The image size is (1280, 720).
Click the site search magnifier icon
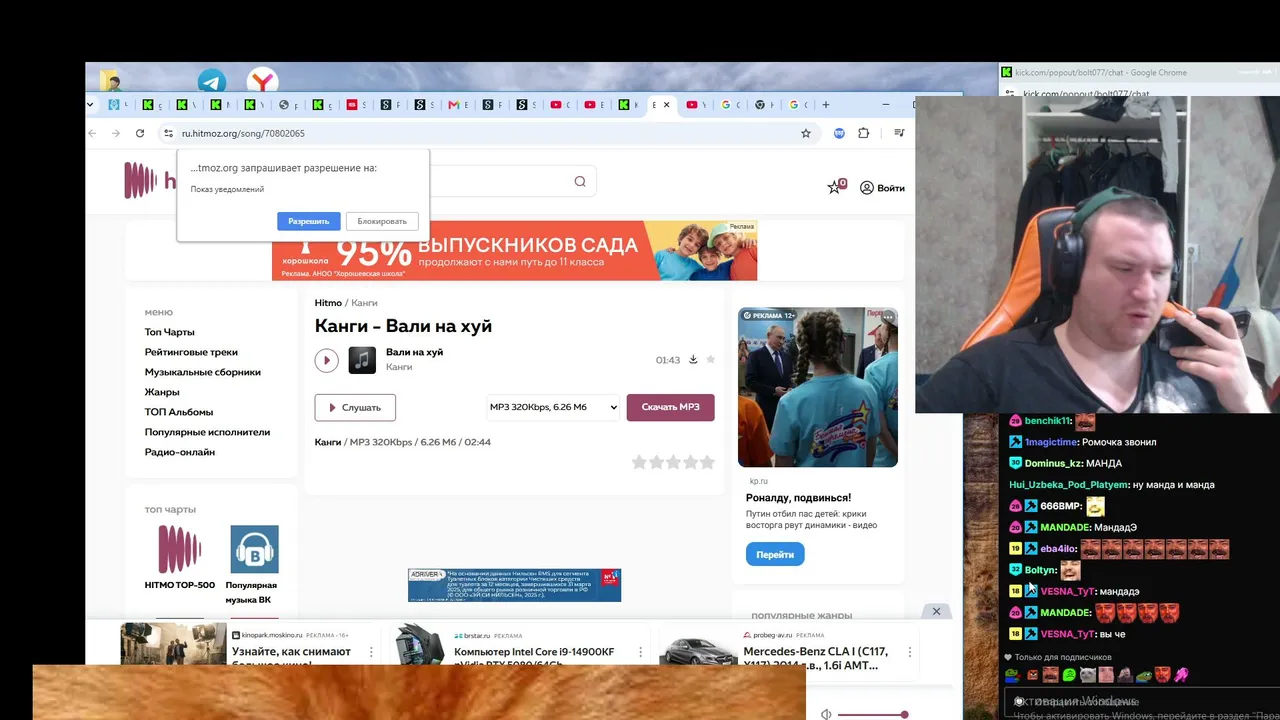(x=580, y=181)
